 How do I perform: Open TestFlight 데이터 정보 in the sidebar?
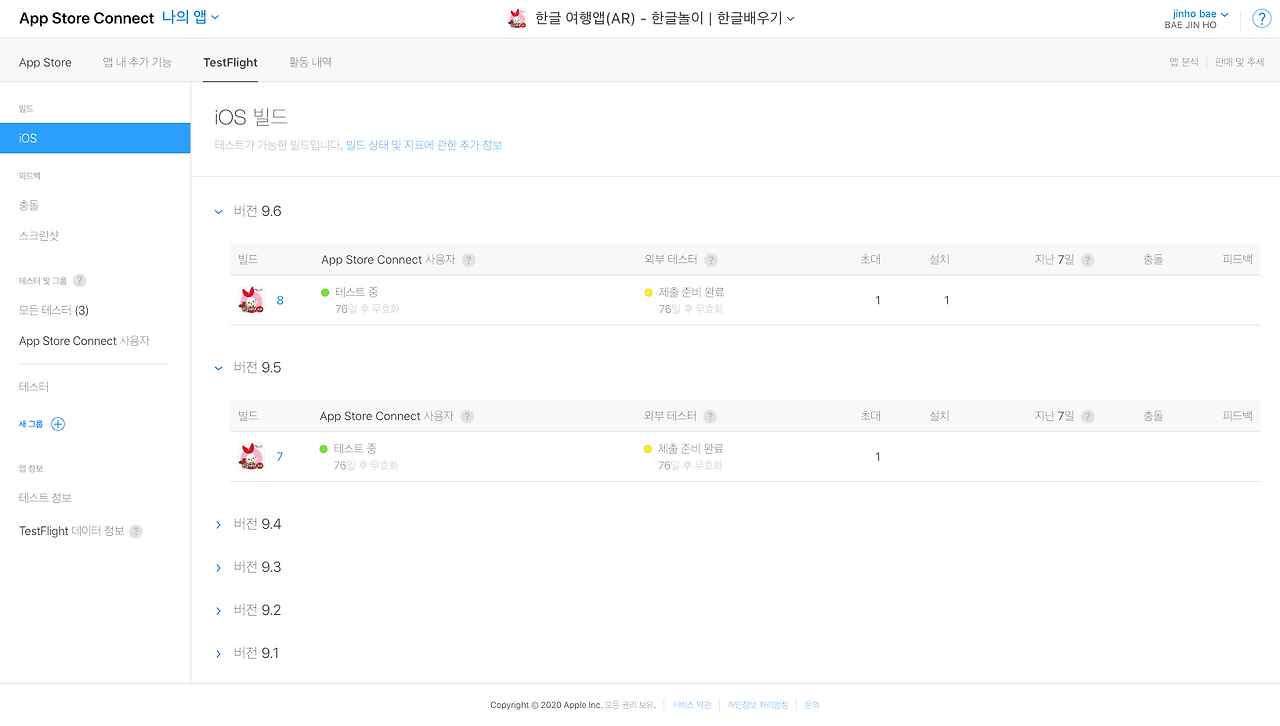72,531
